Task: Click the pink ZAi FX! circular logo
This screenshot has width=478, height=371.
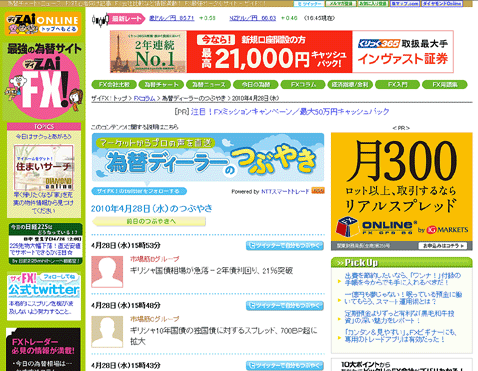Action: click(x=44, y=87)
